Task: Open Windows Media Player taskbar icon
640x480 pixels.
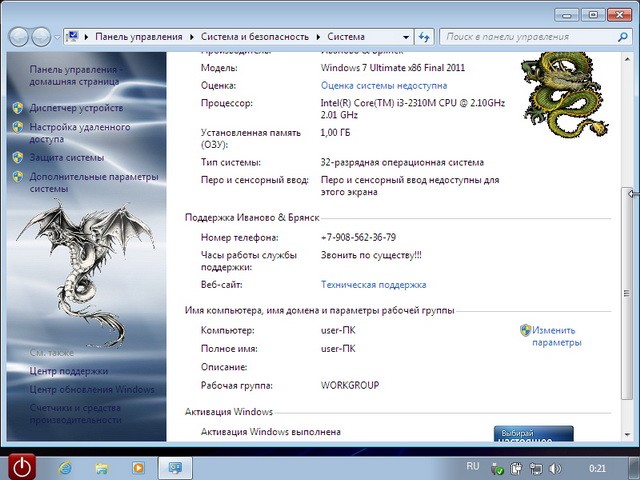Action: click(138, 468)
